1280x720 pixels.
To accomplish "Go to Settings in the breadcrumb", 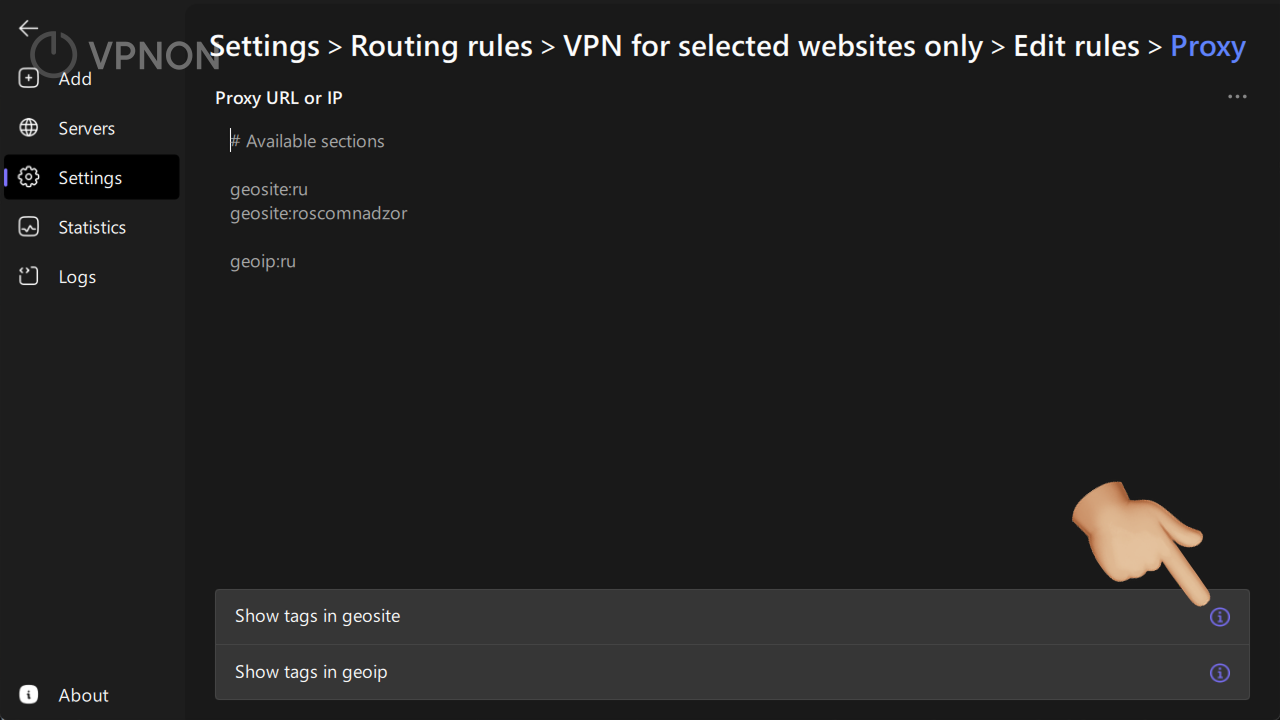I will tap(264, 46).
